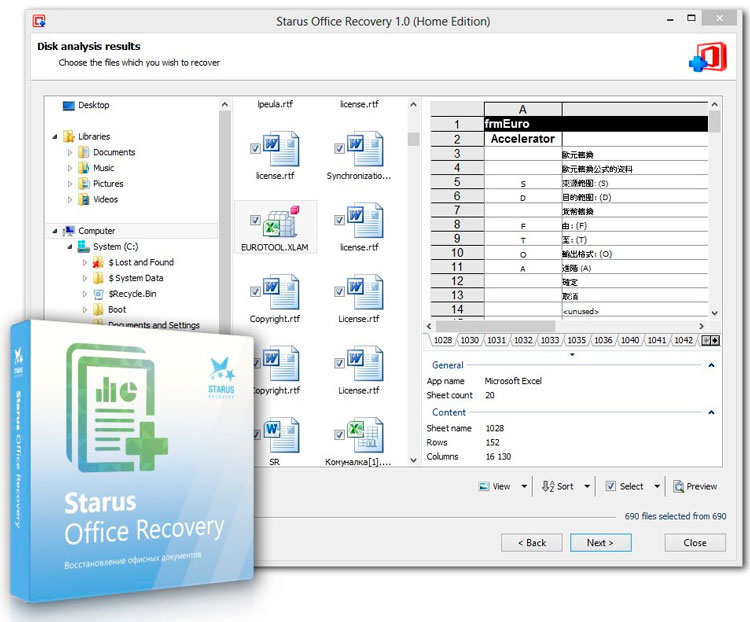Select the EUROTOOL.XLAM Excel file icon
This screenshot has height=622, width=750.
[282, 222]
